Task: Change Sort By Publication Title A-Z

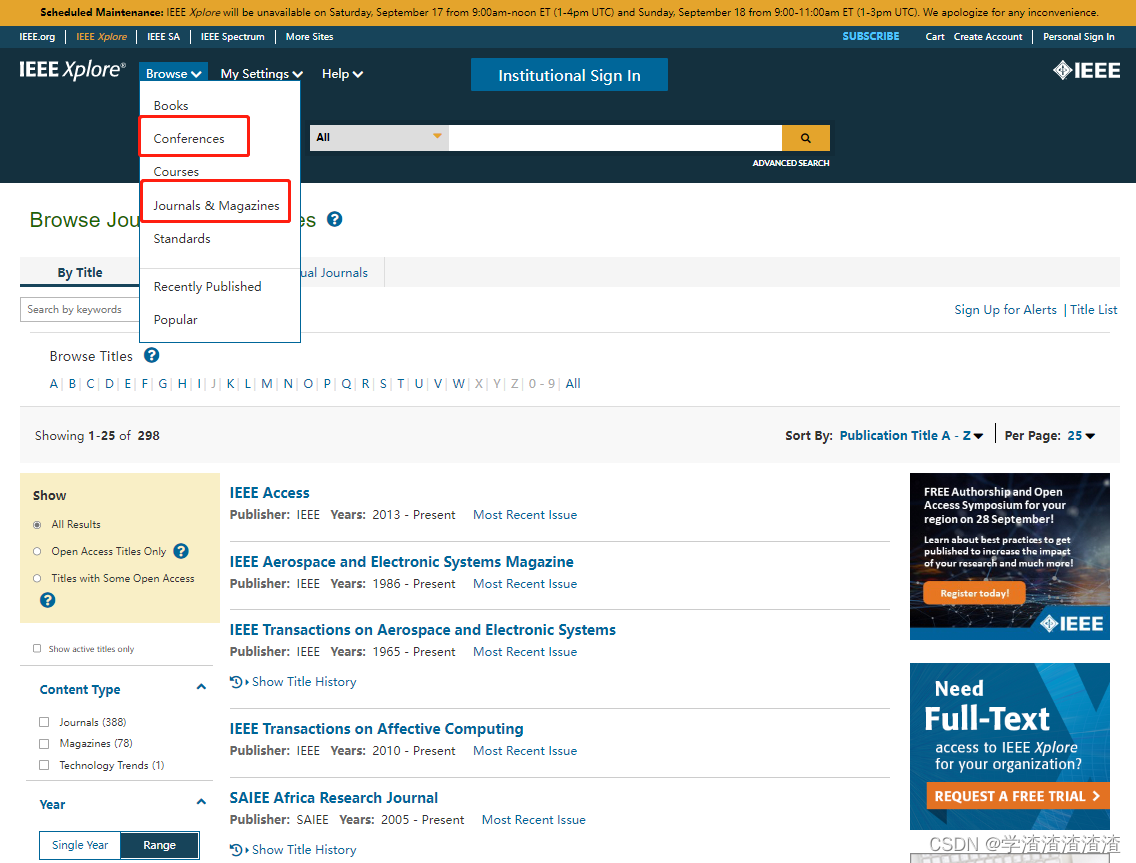Action: click(x=911, y=435)
